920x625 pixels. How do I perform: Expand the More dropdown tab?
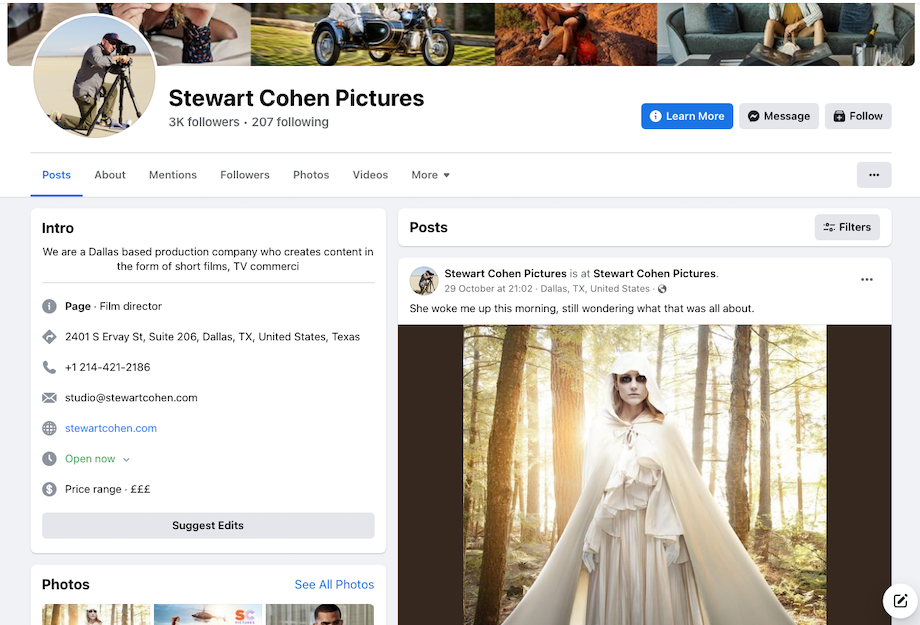coord(430,175)
